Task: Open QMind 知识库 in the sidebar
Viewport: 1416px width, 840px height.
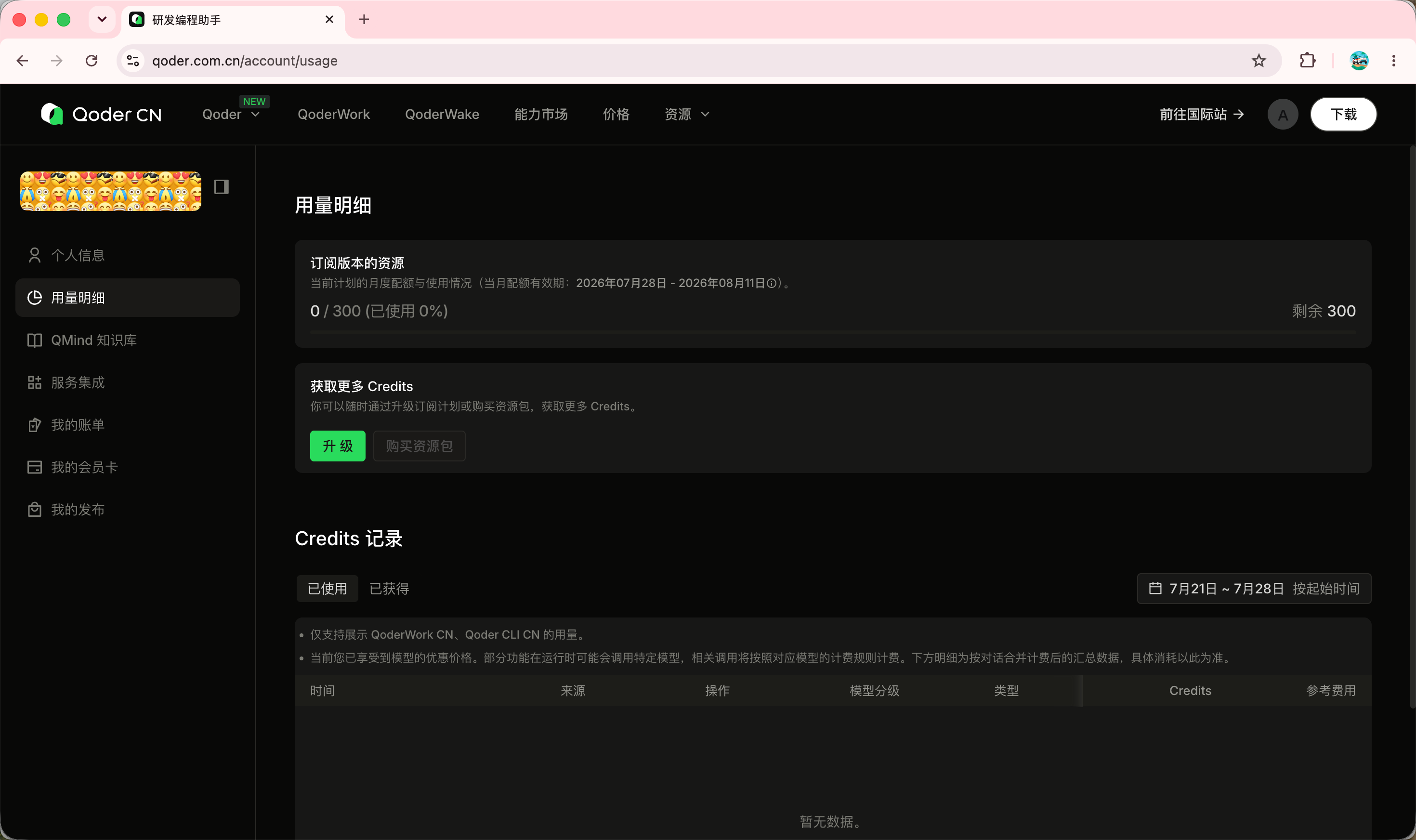Action: pos(127,340)
